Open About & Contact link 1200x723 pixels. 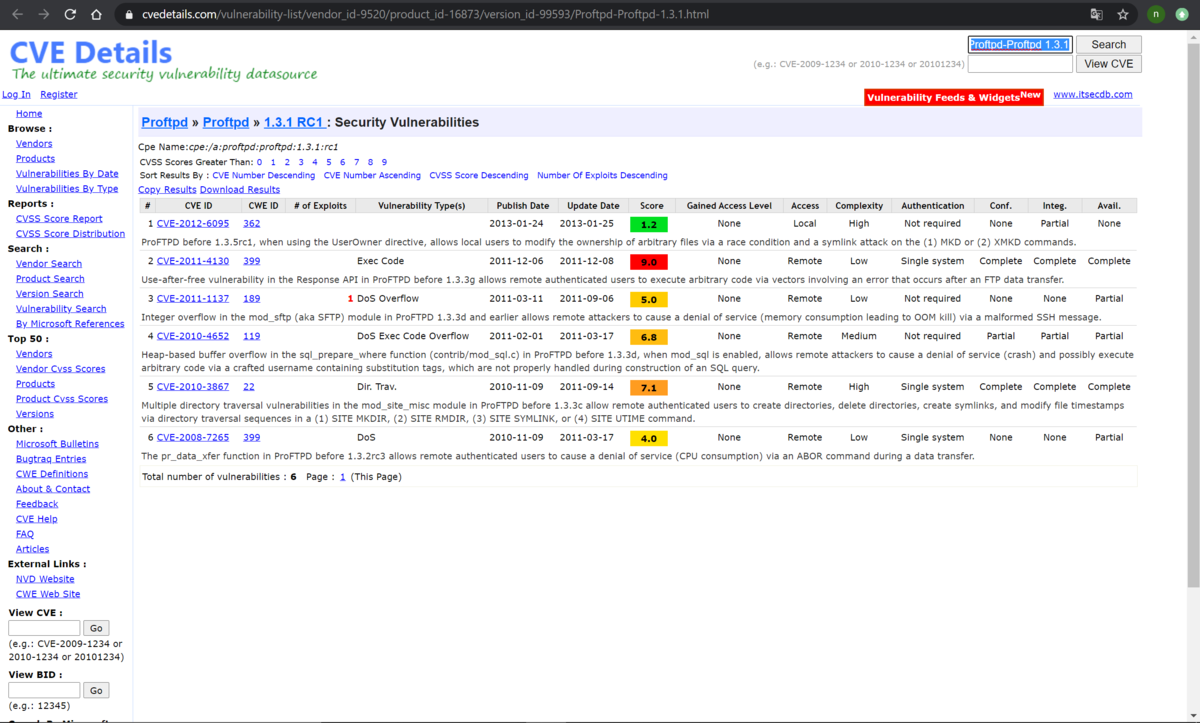[x=53, y=489]
